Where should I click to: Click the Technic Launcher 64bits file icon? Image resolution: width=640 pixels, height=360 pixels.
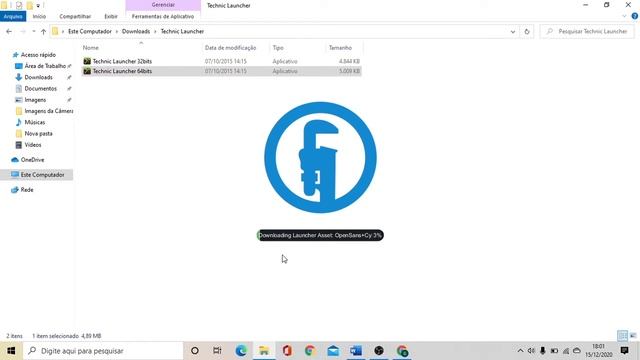(x=87, y=71)
